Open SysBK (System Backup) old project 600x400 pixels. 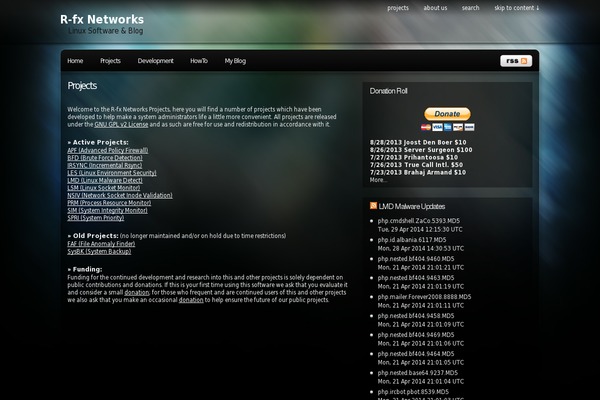(99, 251)
